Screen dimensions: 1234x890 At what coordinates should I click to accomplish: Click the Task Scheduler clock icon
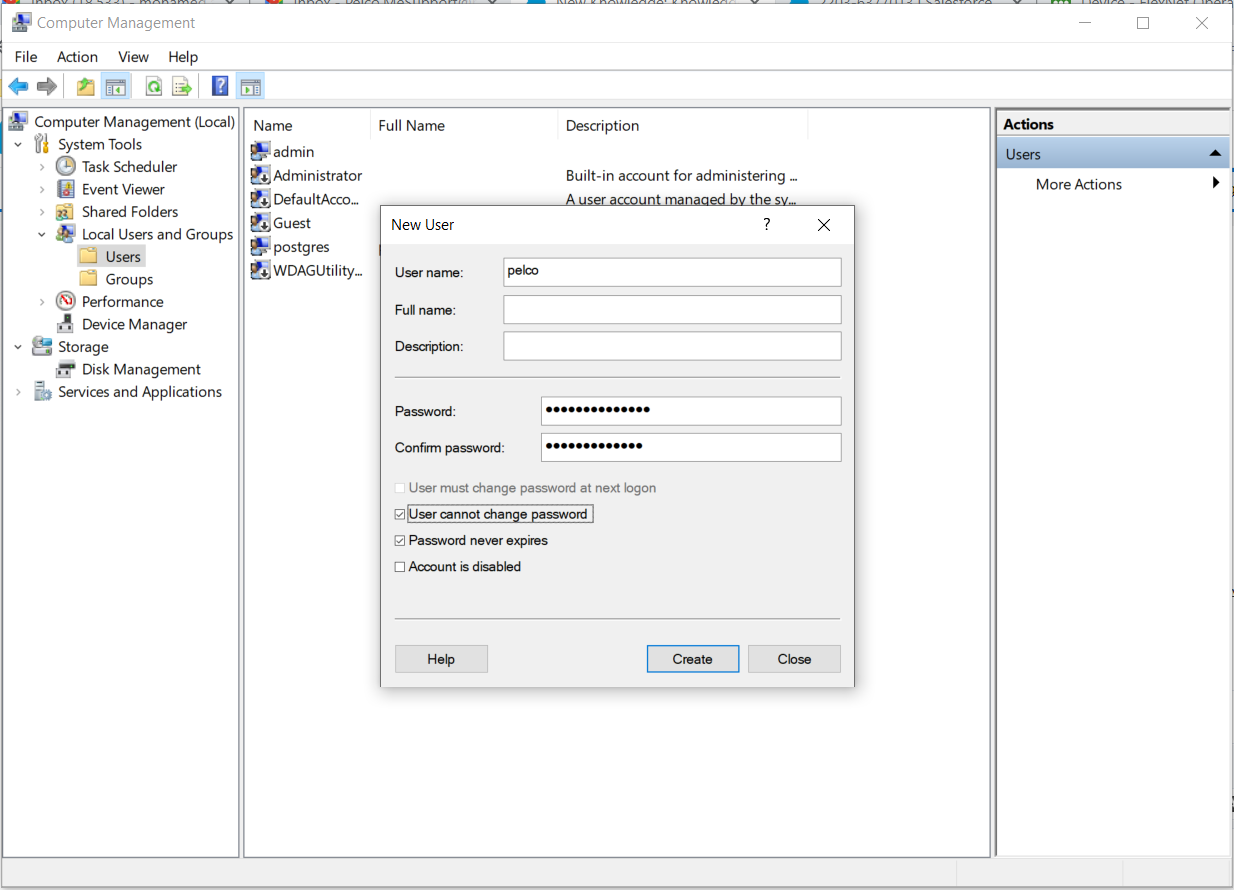tap(65, 166)
